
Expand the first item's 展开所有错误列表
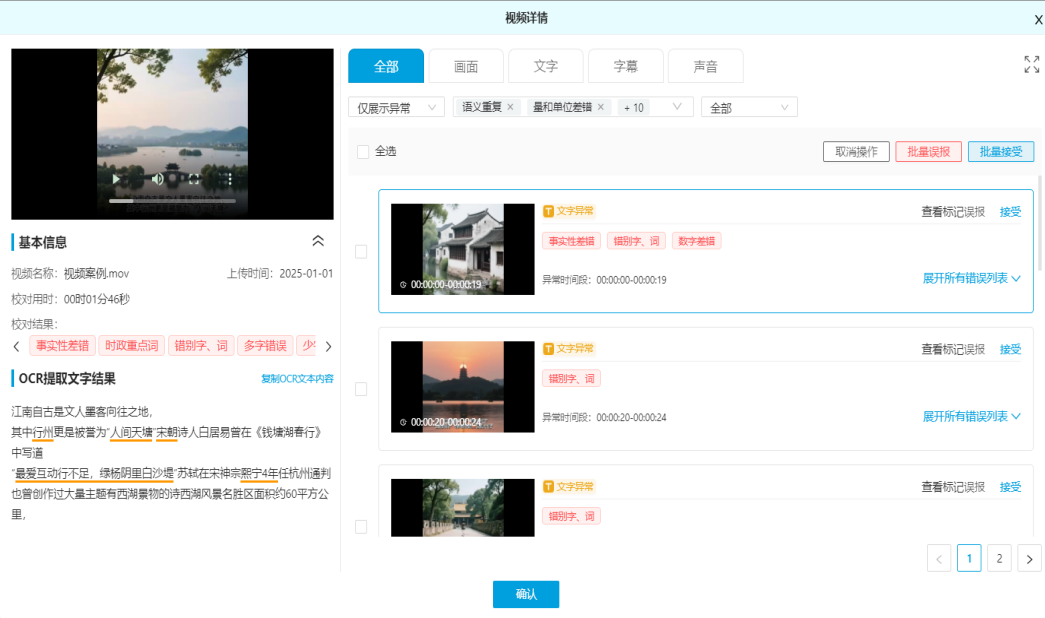point(971,279)
